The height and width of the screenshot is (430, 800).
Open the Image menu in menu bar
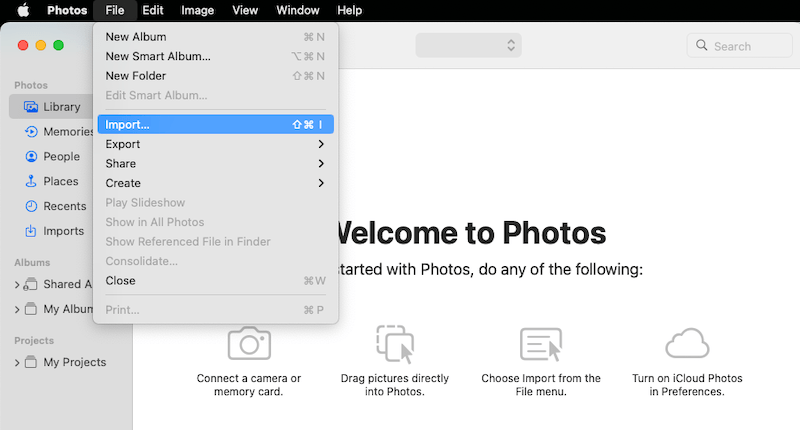coord(197,10)
